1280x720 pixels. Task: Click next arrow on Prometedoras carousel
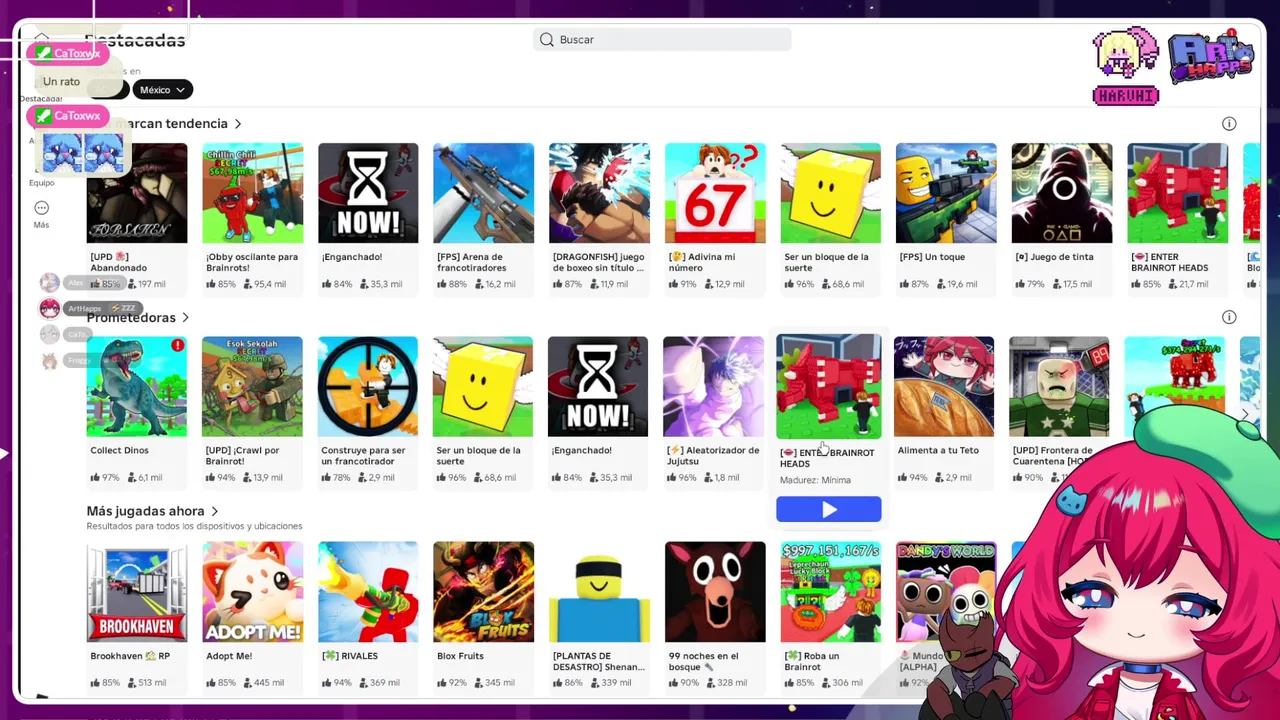tap(1246, 414)
